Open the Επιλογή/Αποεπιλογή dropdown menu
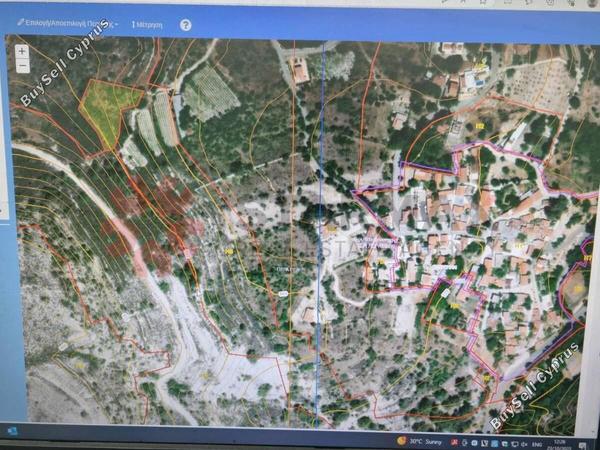The image size is (600, 450). 67,23
